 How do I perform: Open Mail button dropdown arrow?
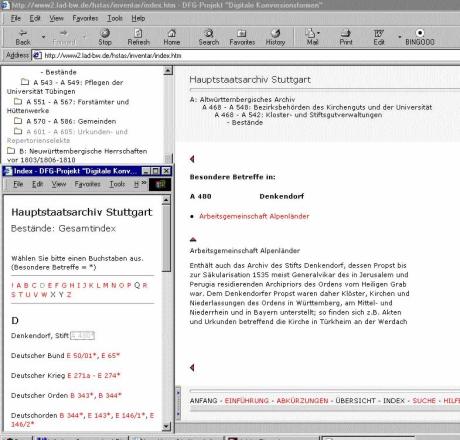coord(318,33)
